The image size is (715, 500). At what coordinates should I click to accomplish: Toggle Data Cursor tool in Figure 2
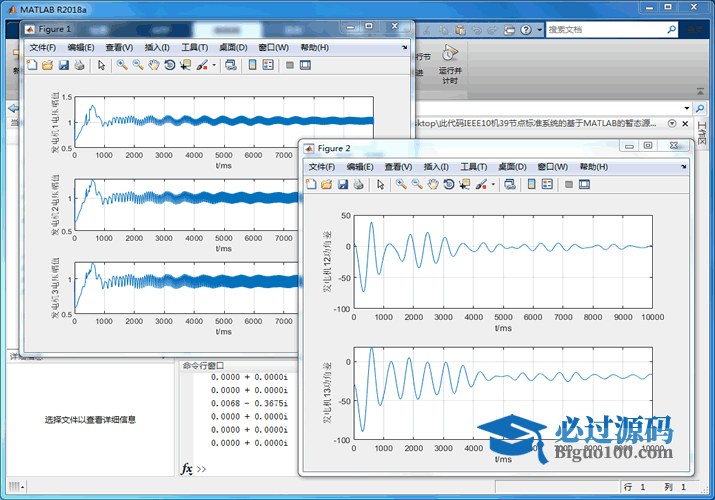tap(465, 184)
